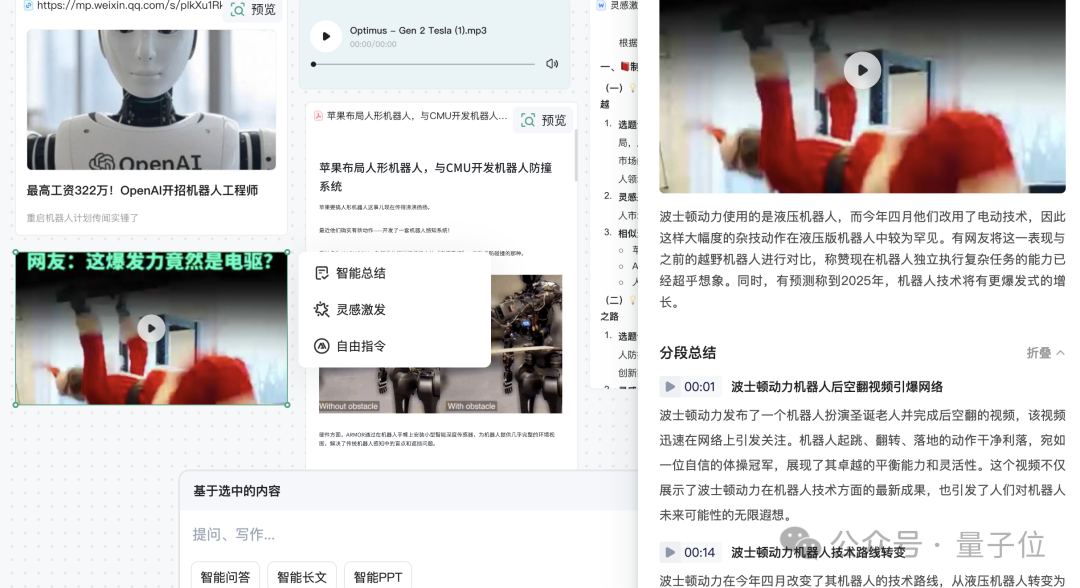Image resolution: width=1080 pixels, height=588 pixels.
Task: Mute the audio player volume icon
Action: 552,64
